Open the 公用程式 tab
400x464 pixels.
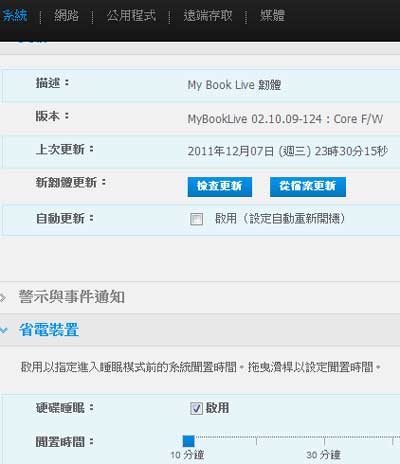point(131,16)
